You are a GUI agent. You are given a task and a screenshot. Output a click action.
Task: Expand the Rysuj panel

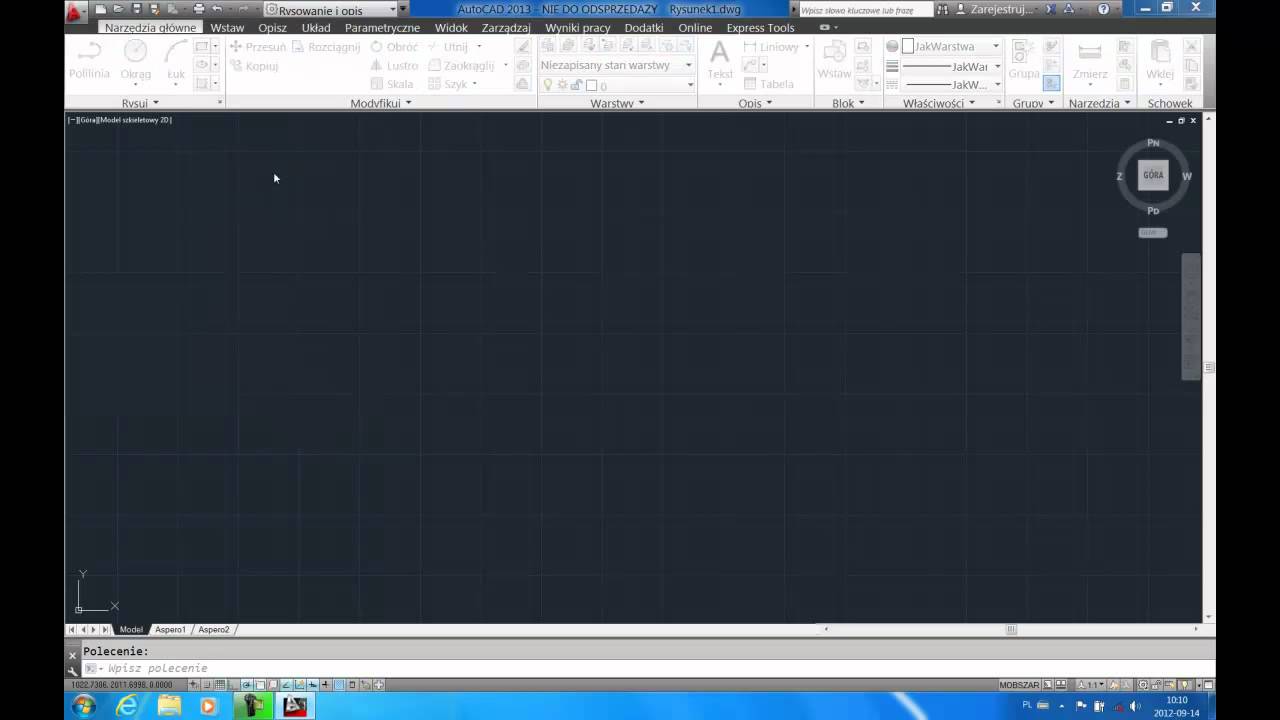coord(140,103)
